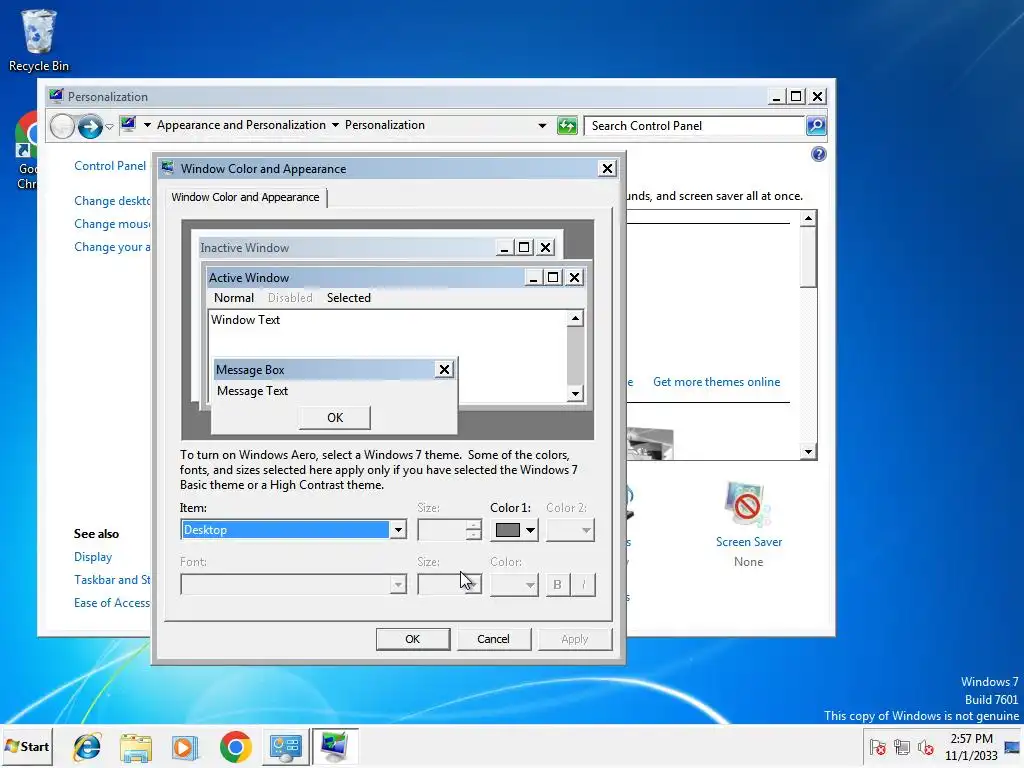Click the Selected menu item in preview
Viewport: 1024px width, 768px height.
[x=349, y=298]
